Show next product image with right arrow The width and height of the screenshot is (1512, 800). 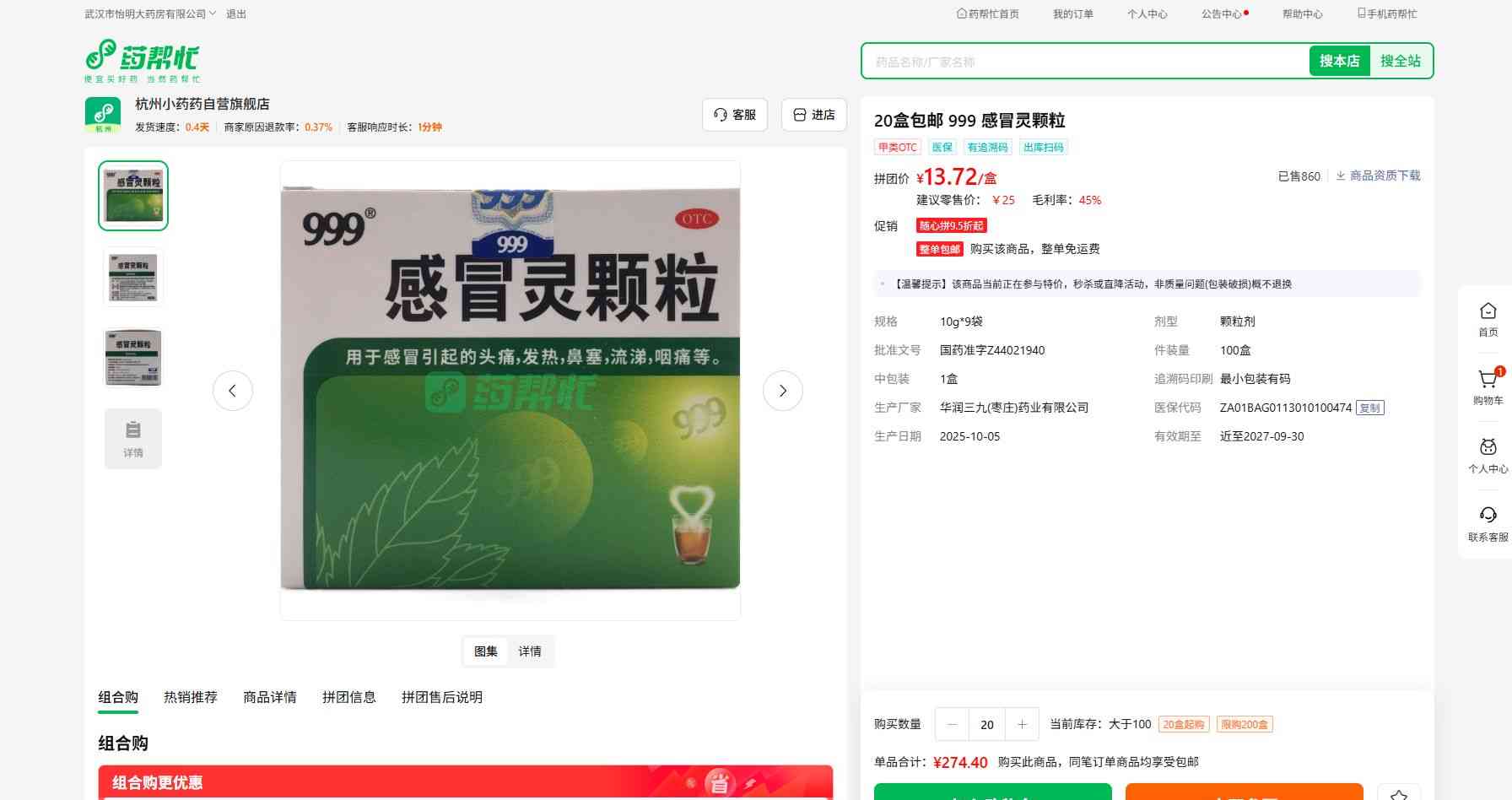[x=782, y=391]
